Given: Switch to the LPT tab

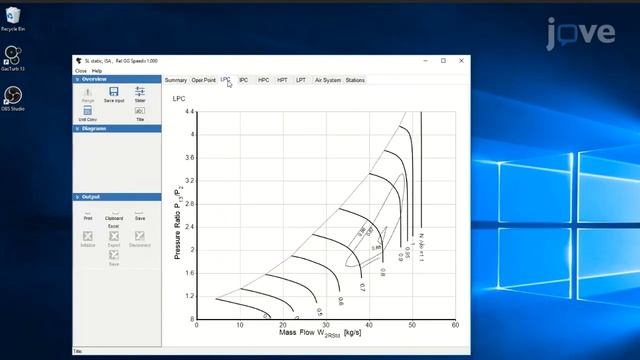Looking at the screenshot, I should pyautogui.click(x=301, y=80).
